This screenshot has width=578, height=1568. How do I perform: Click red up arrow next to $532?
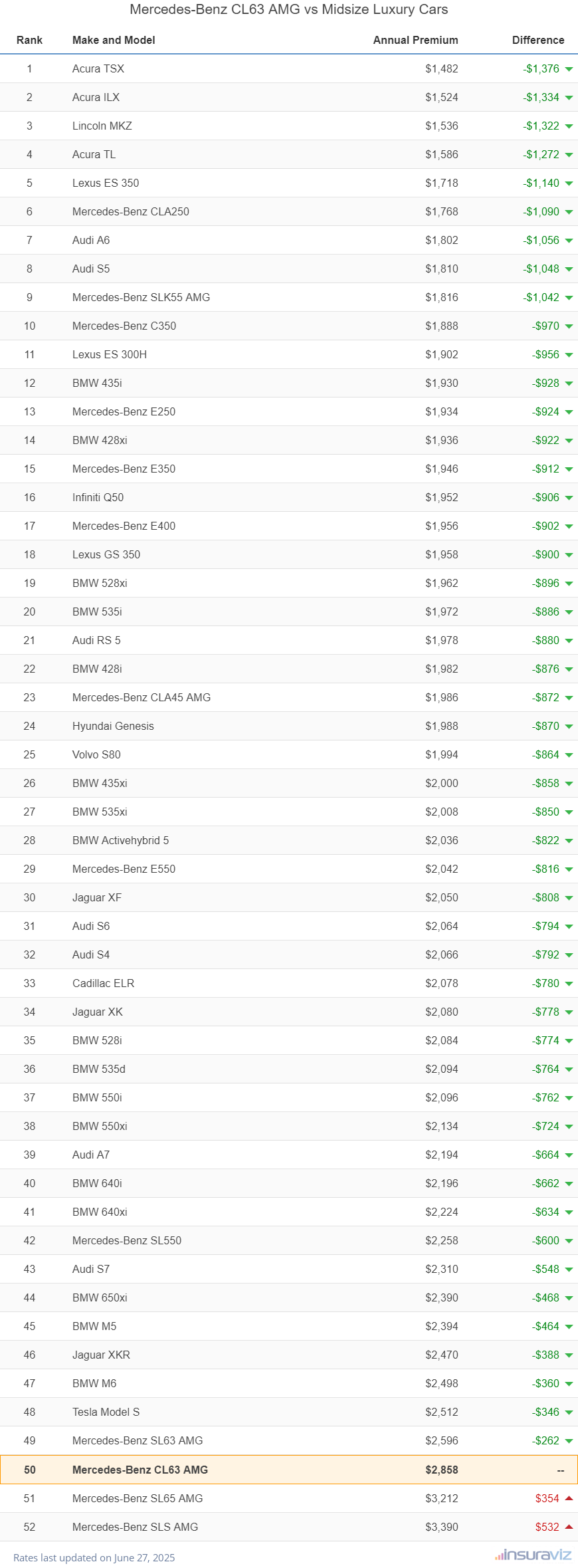click(x=569, y=1527)
